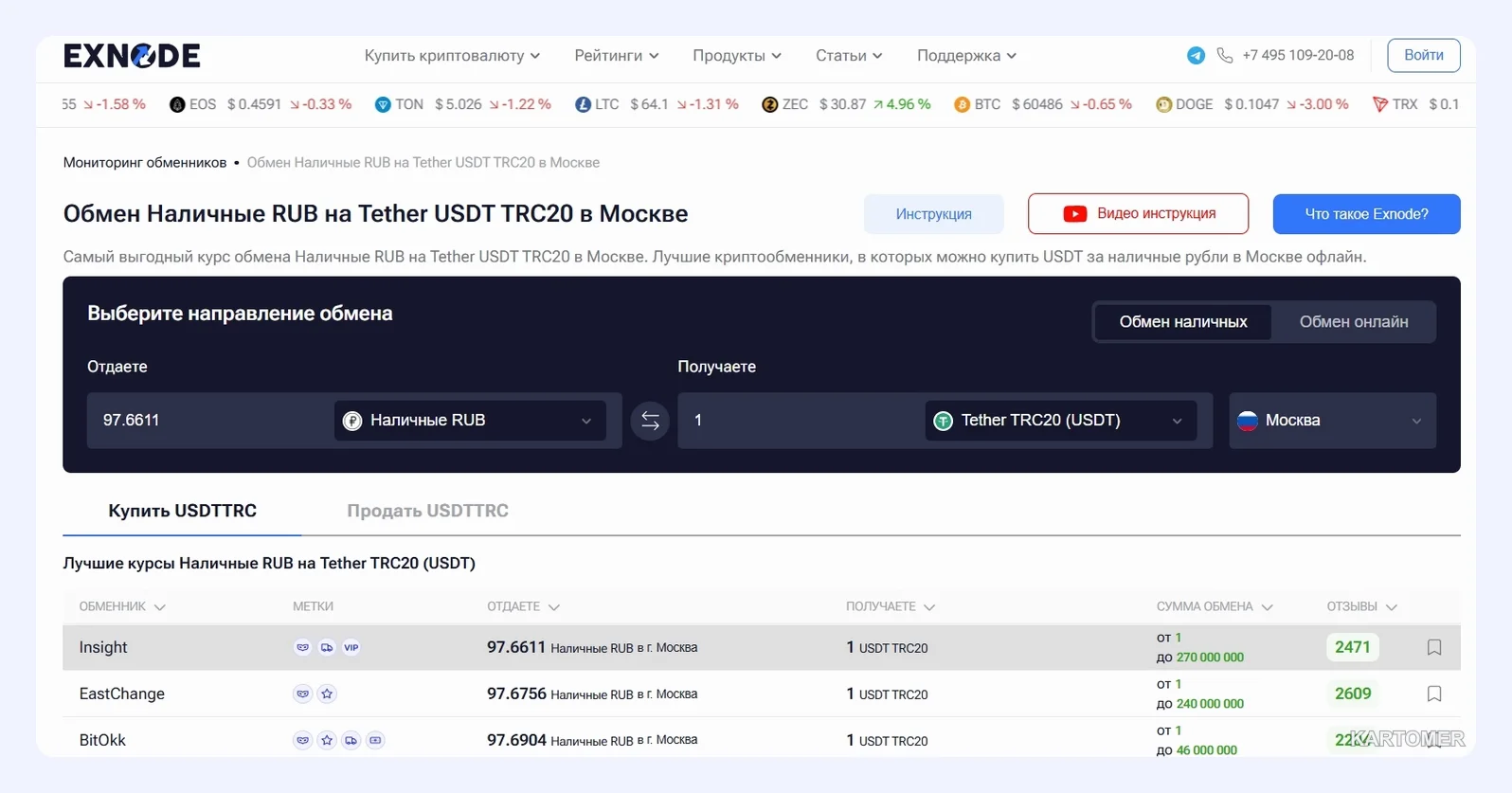Sort by ОТДАЕТЕ column header
1512x793 pixels.
523,606
